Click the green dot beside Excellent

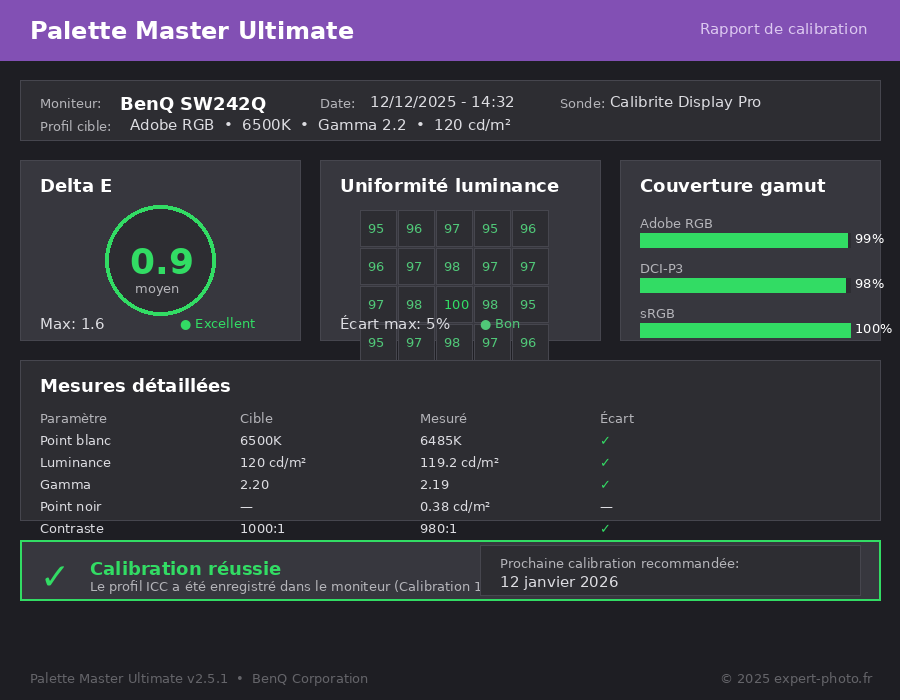pyautogui.click(x=185, y=324)
